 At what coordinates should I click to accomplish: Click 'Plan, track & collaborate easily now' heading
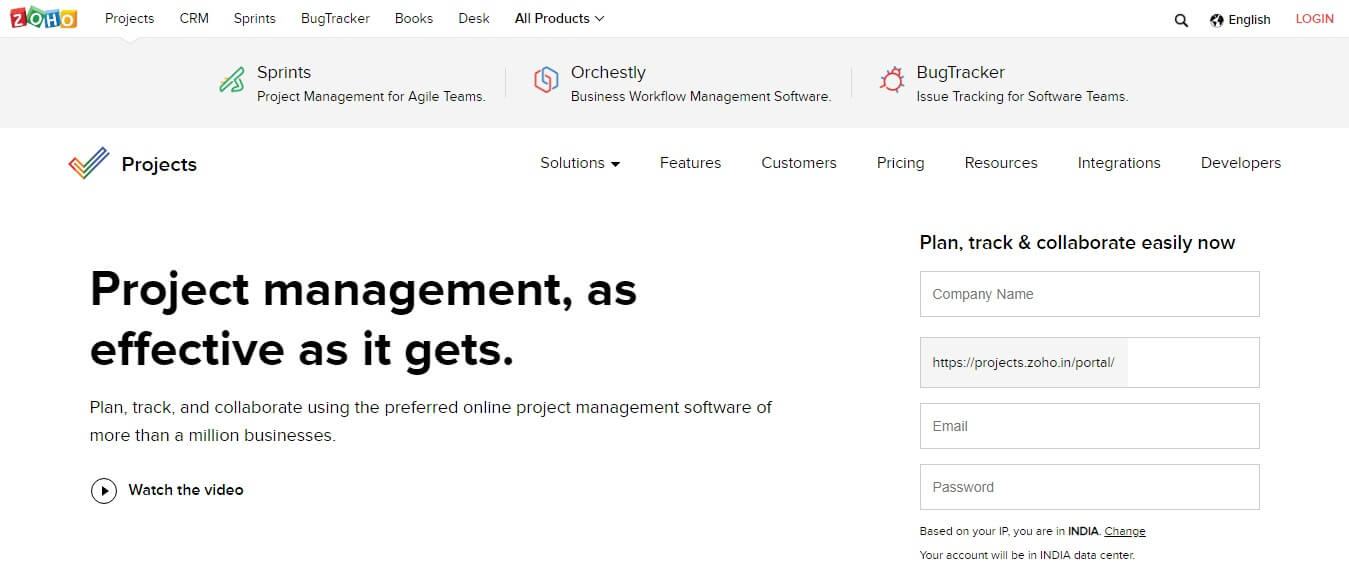click(1077, 242)
